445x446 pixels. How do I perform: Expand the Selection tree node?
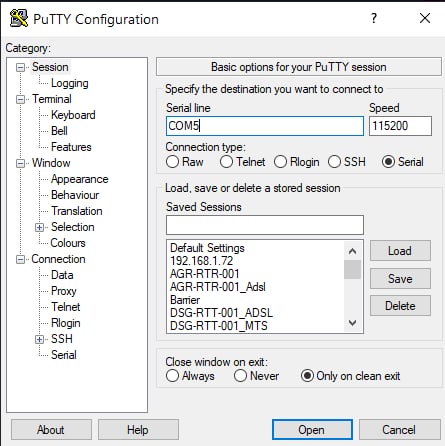click(x=39, y=228)
